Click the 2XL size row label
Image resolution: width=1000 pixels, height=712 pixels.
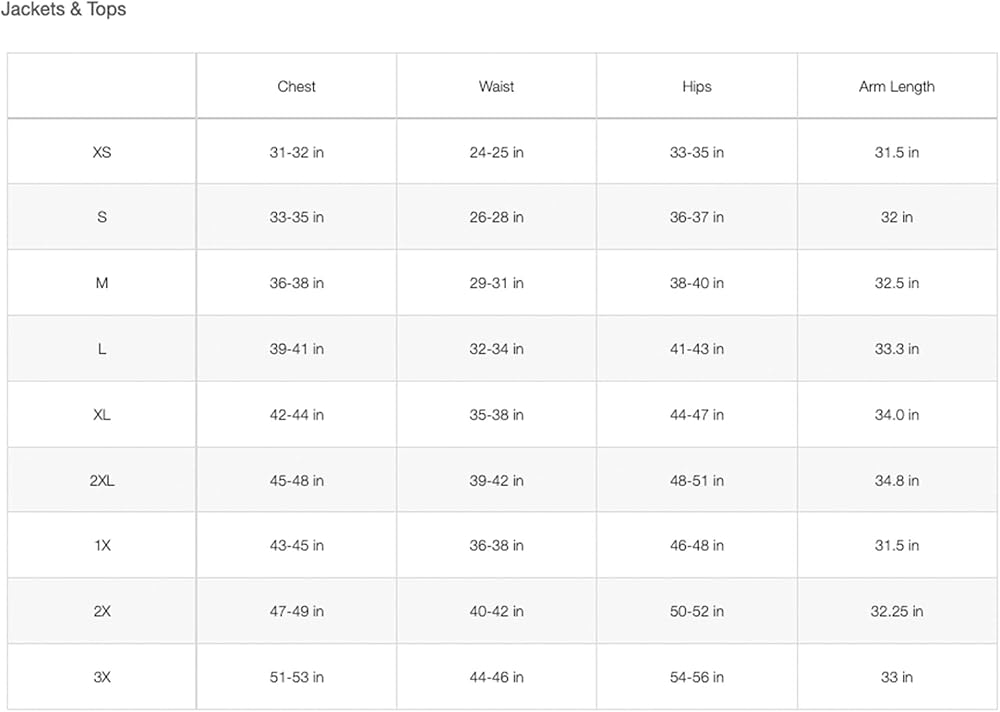point(102,481)
